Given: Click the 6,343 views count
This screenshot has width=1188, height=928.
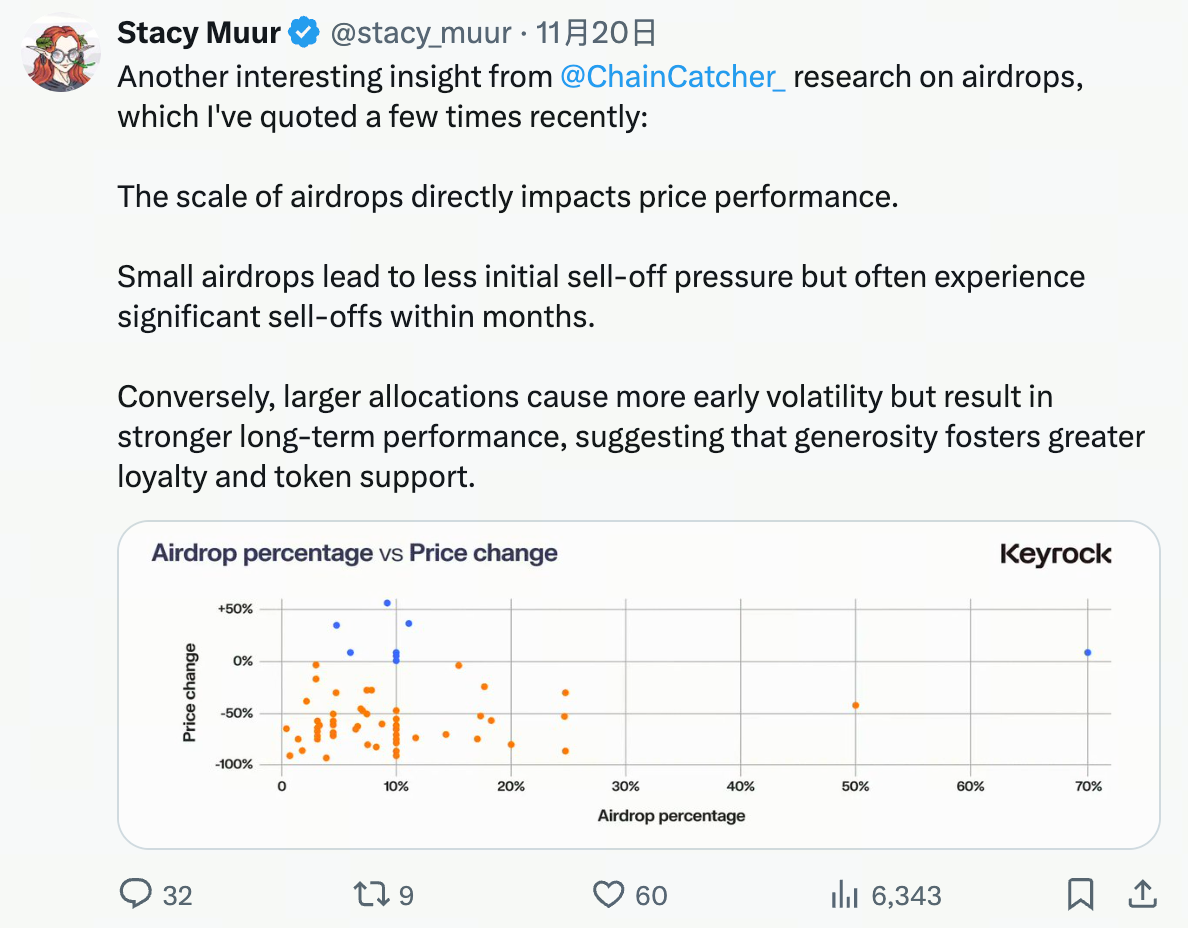Looking at the screenshot, I should pos(906,895).
